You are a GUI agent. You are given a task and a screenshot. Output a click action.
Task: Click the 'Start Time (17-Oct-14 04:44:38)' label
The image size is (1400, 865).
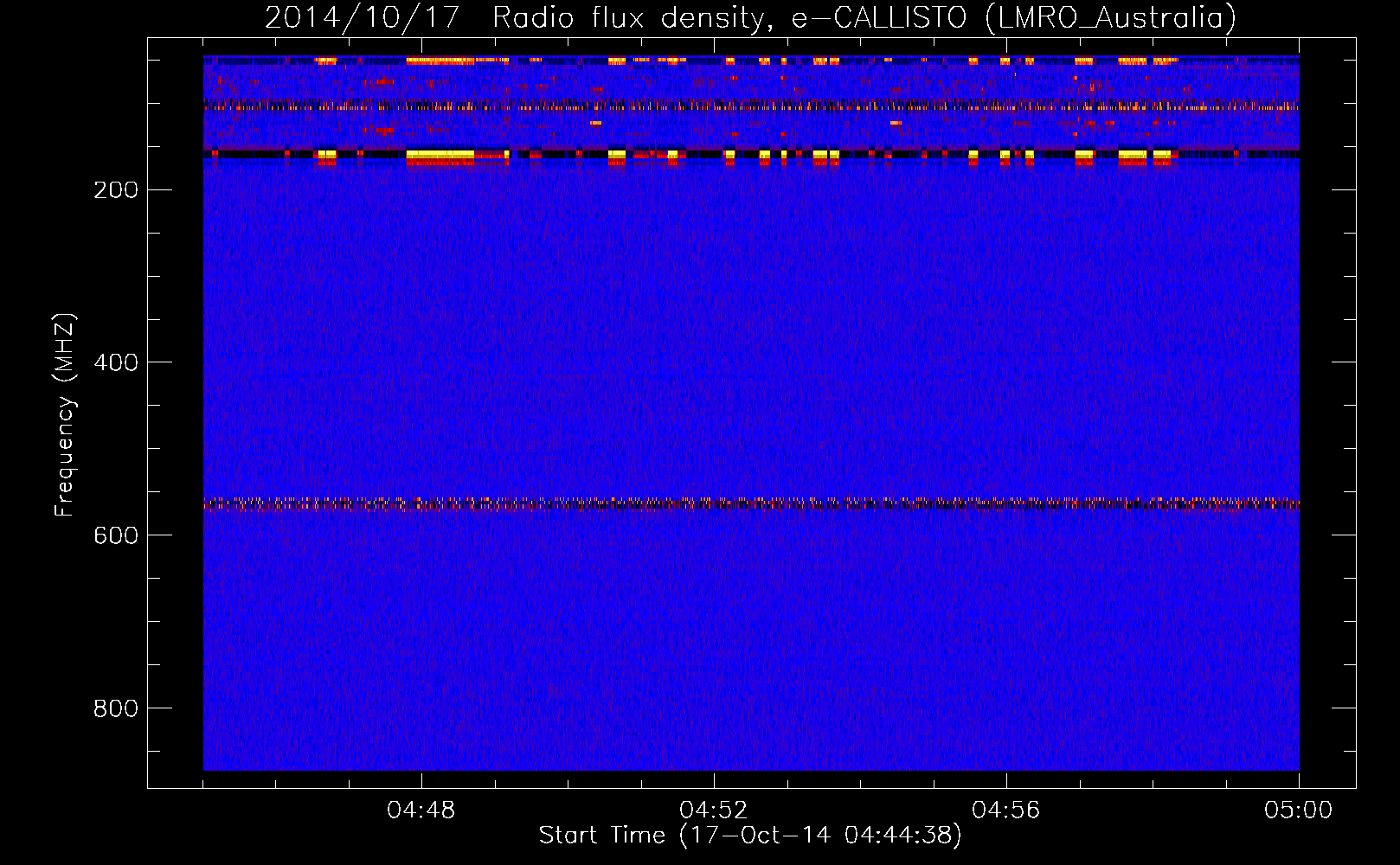(x=750, y=836)
